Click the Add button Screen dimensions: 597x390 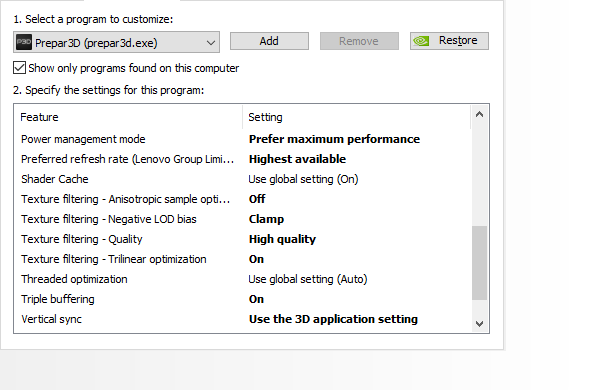(x=269, y=41)
